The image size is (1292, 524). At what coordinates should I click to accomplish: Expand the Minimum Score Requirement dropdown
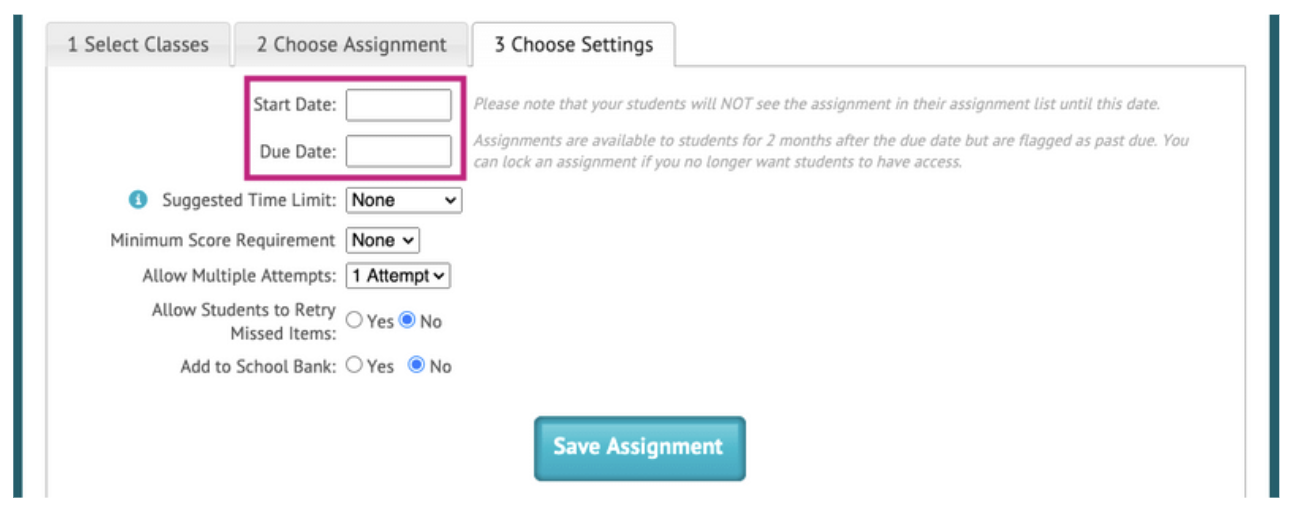click(383, 240)
